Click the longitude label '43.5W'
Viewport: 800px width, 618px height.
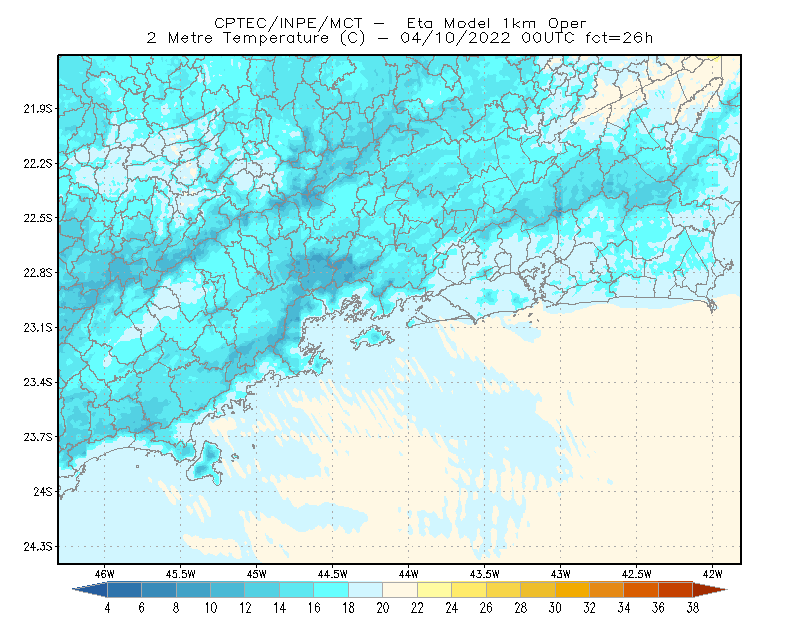485,574
